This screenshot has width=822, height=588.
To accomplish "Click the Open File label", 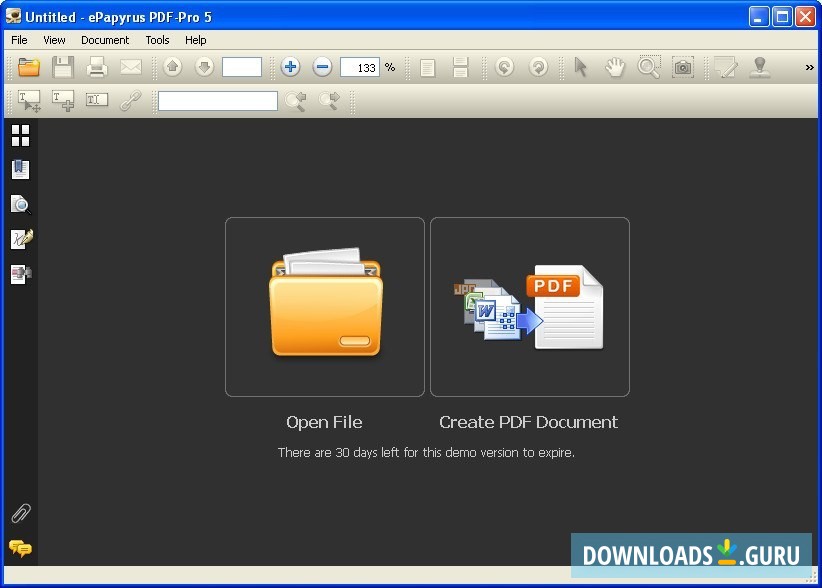I will (x=324, y=422).
